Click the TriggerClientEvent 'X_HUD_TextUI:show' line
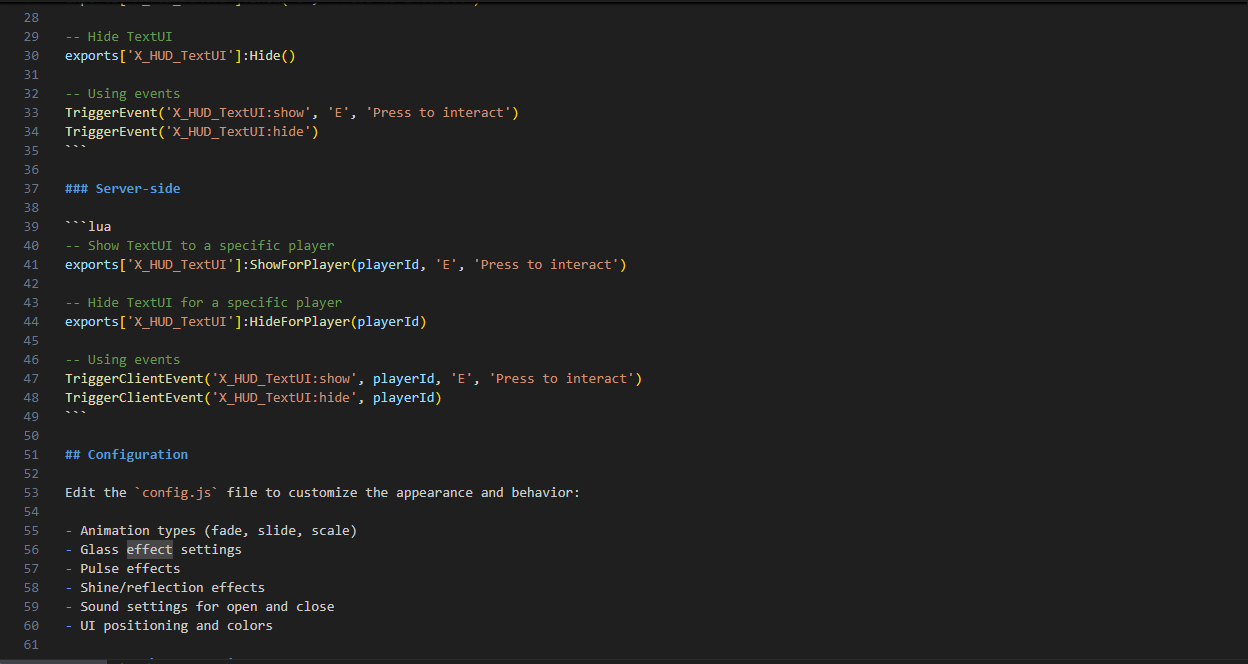Screen dimensions: 1248x664 coord(353,378)
